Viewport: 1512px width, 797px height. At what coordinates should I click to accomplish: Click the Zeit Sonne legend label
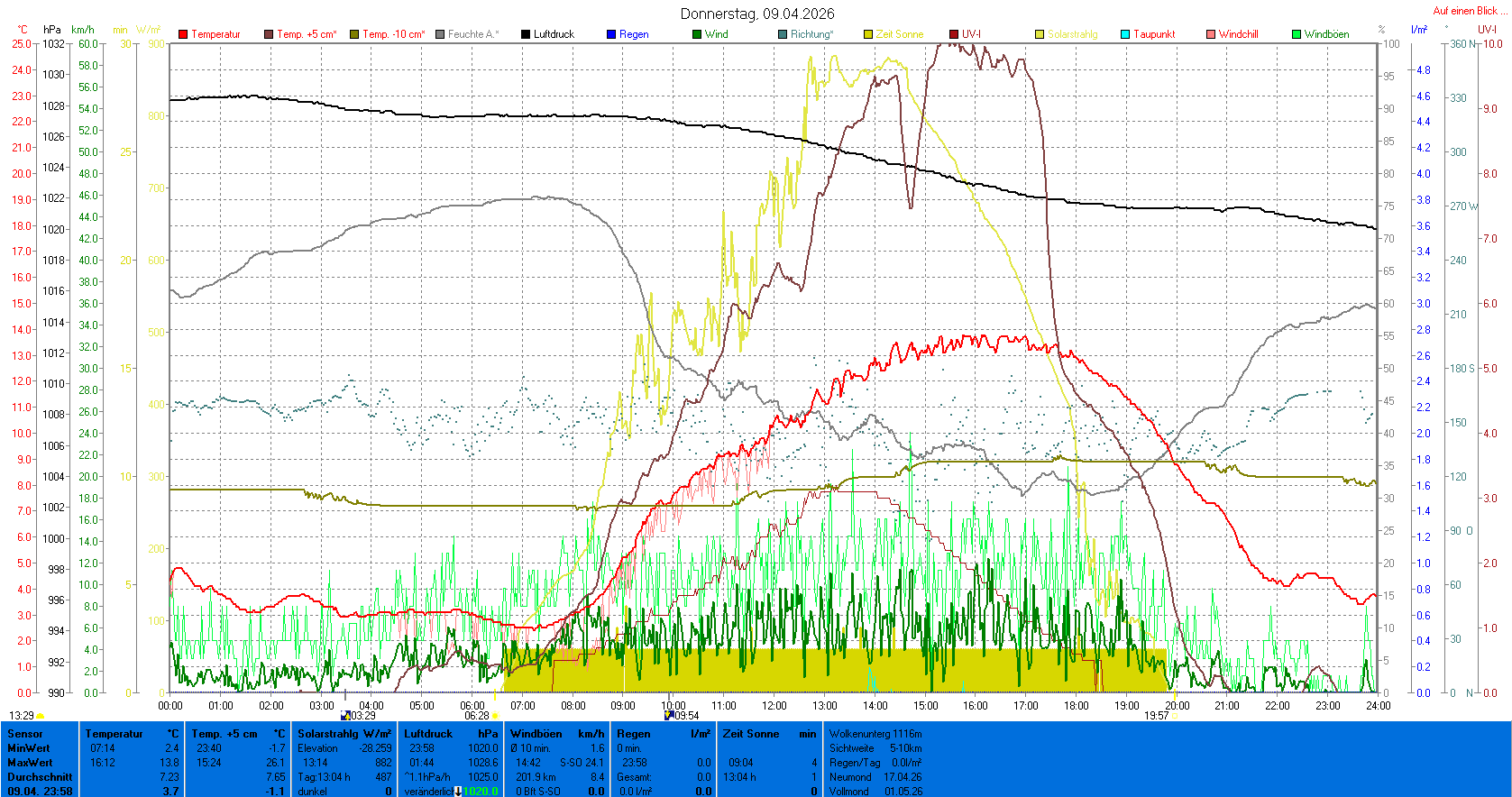[899, 34]
